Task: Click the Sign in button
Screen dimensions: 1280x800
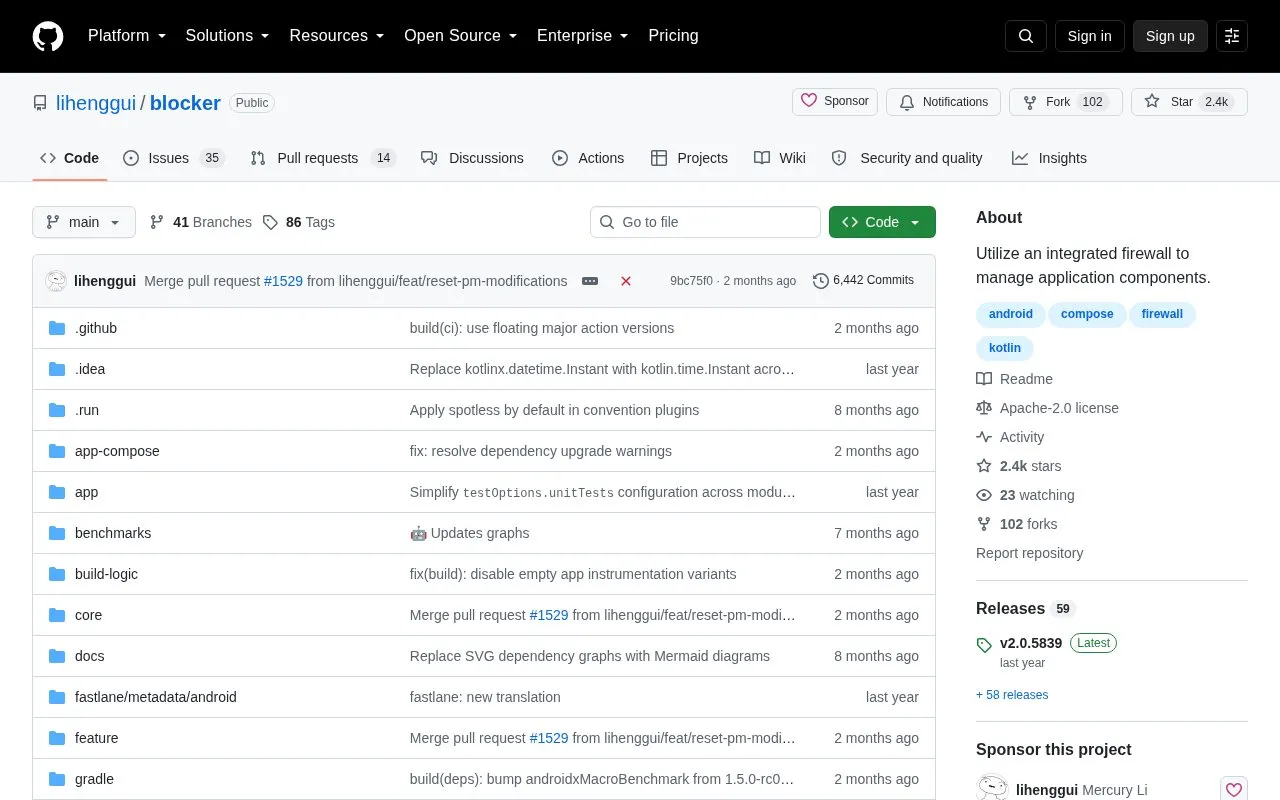Action: click(x=1089, y=36)
